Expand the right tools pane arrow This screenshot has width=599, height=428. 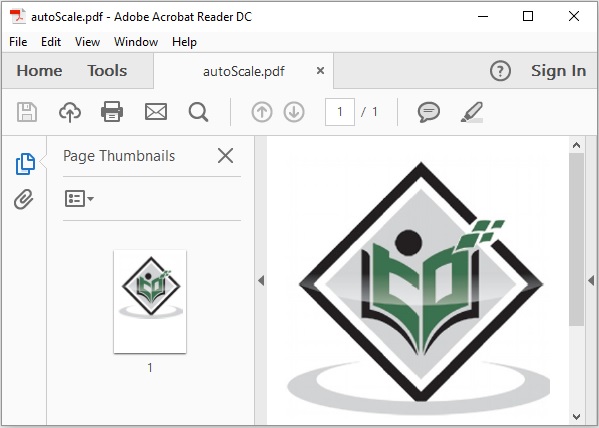pyautogui.click(x=591, y=280)
